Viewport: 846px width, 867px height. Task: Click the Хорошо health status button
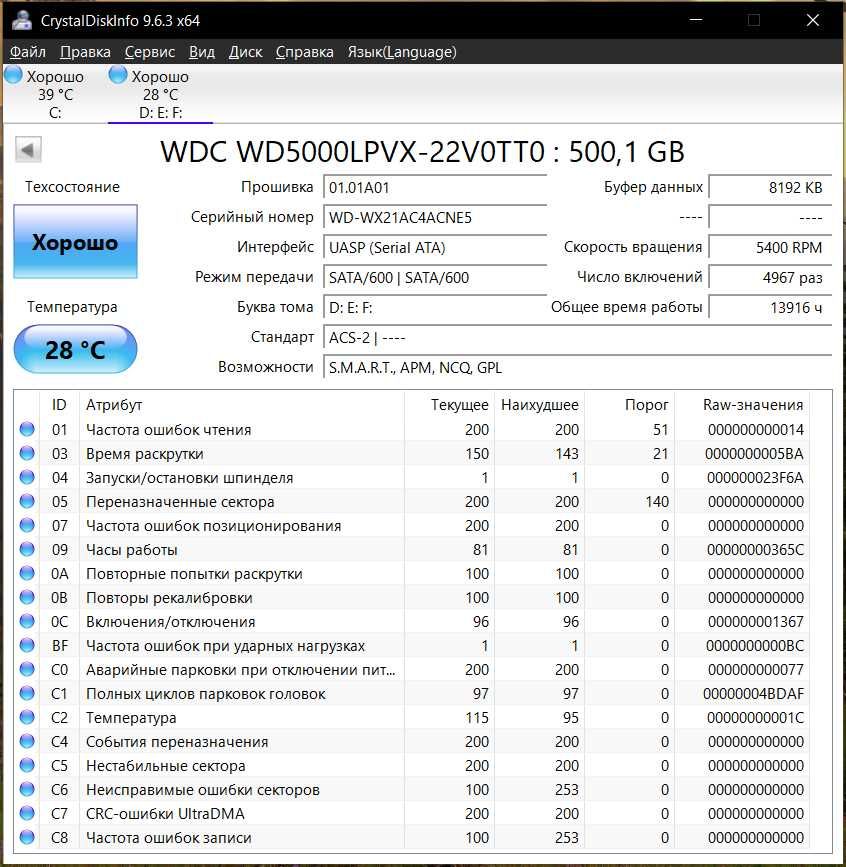point(75,242)
